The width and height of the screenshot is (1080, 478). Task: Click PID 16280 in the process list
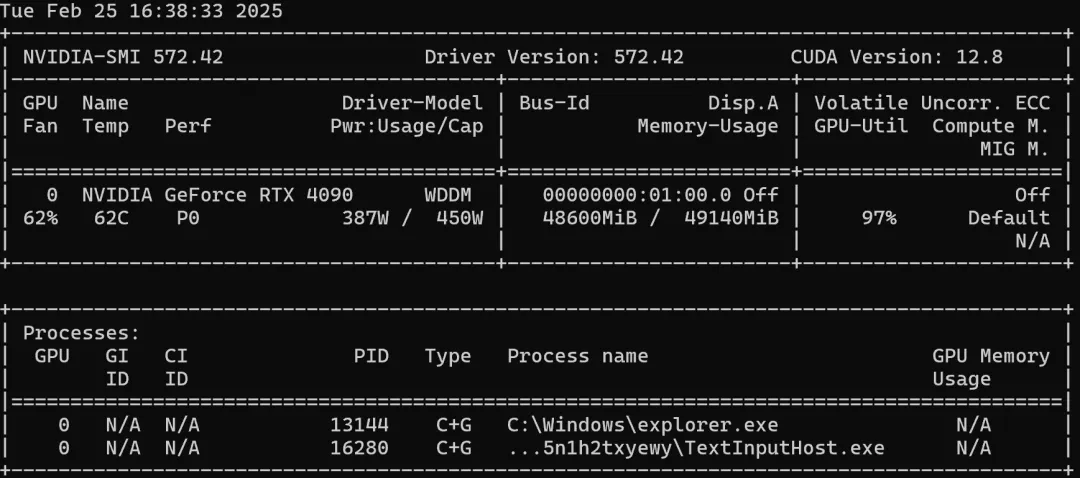click(359, 448)
